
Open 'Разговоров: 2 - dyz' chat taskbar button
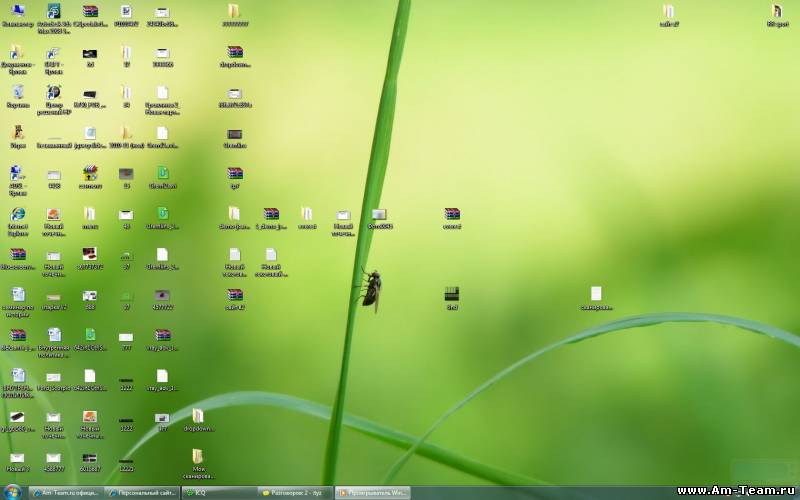click(295, 493)
